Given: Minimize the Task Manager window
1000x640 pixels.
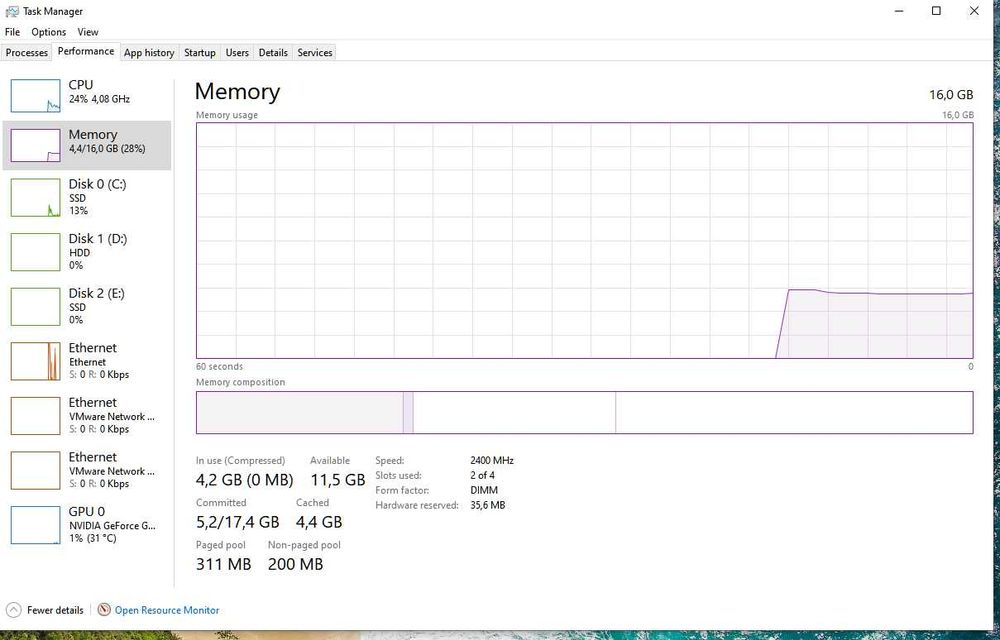Looking at the screenshot, I should point(899,11).
